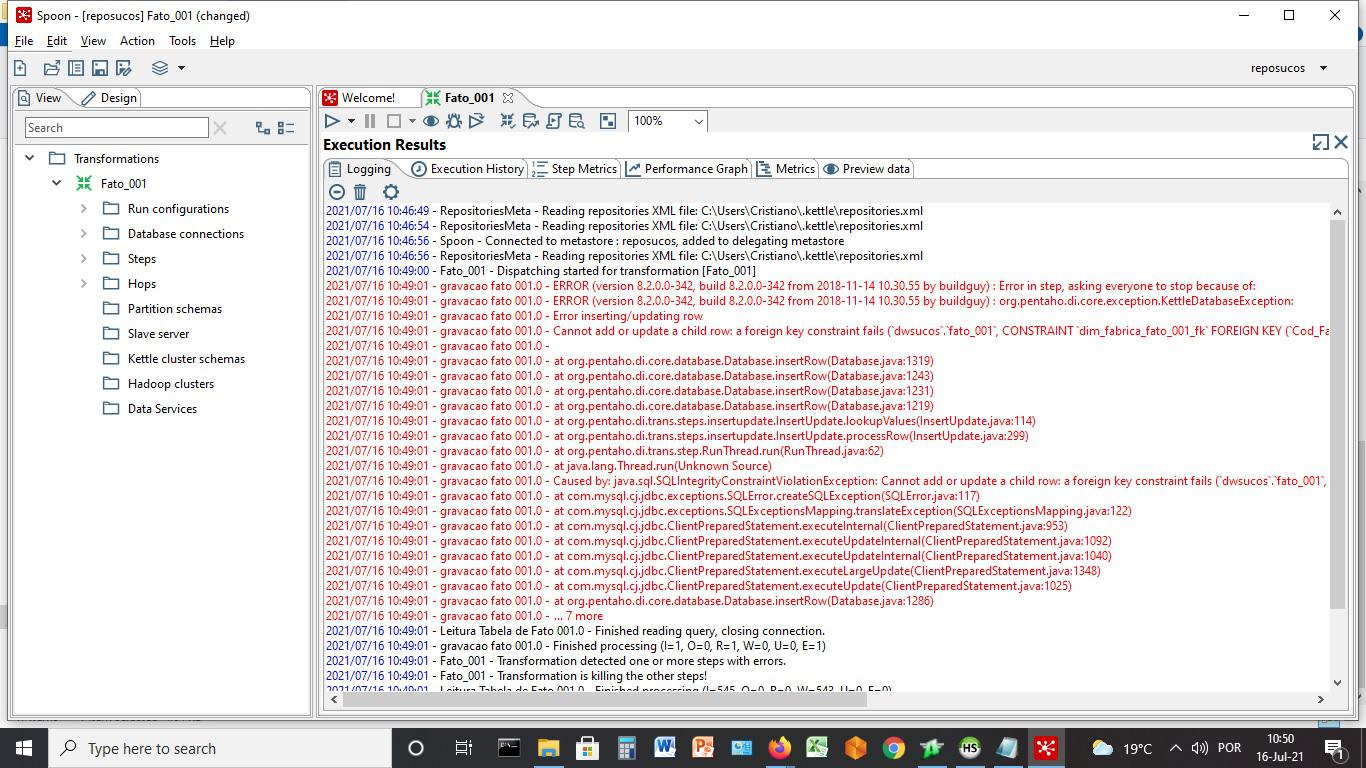This screenshot has width=1366, height=768.
Task: Click the New file toolbar icon
Action: (20, 68)
